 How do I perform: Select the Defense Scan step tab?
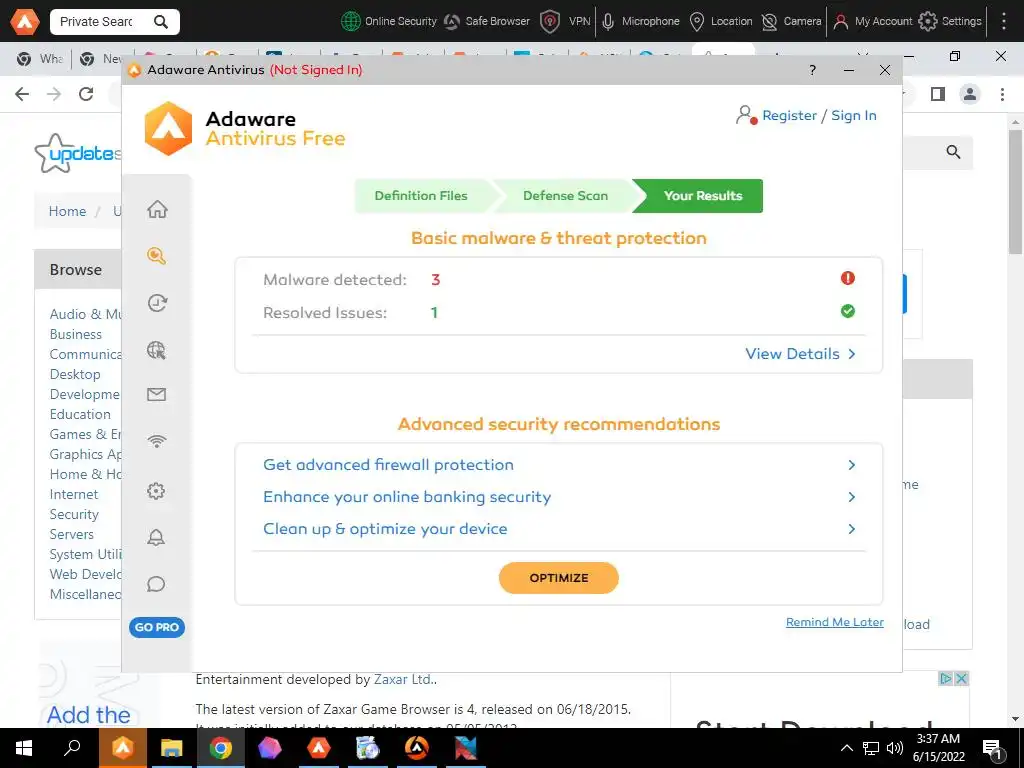click(566, 196)
